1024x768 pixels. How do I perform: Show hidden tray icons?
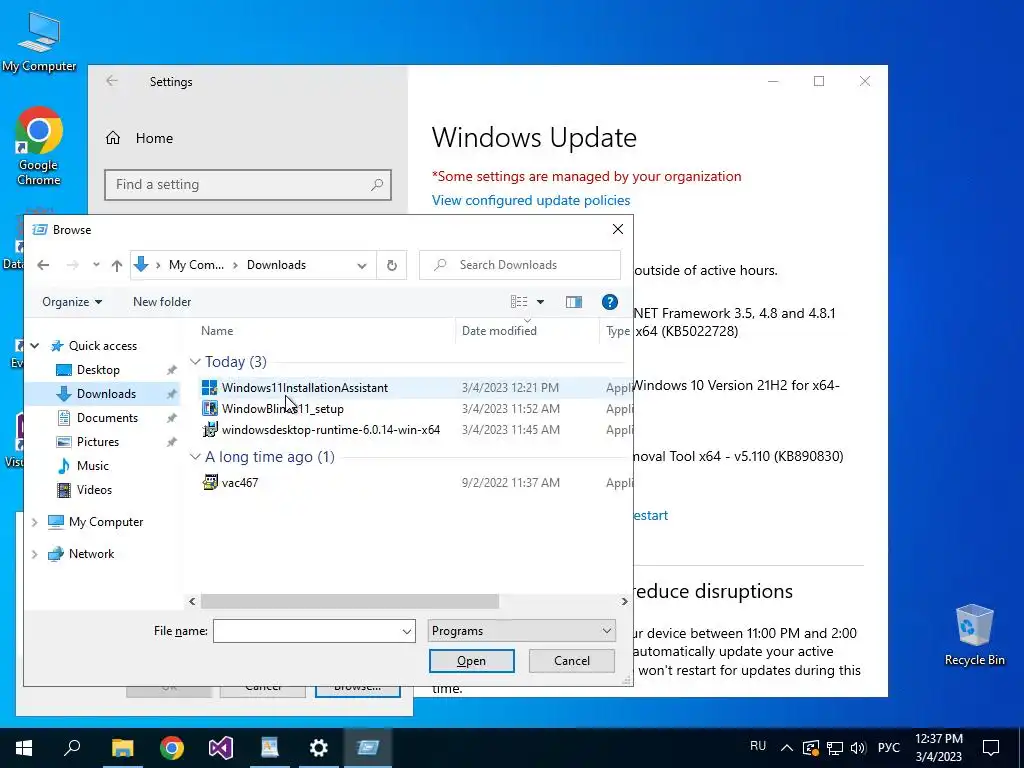[x=787, y=748]
